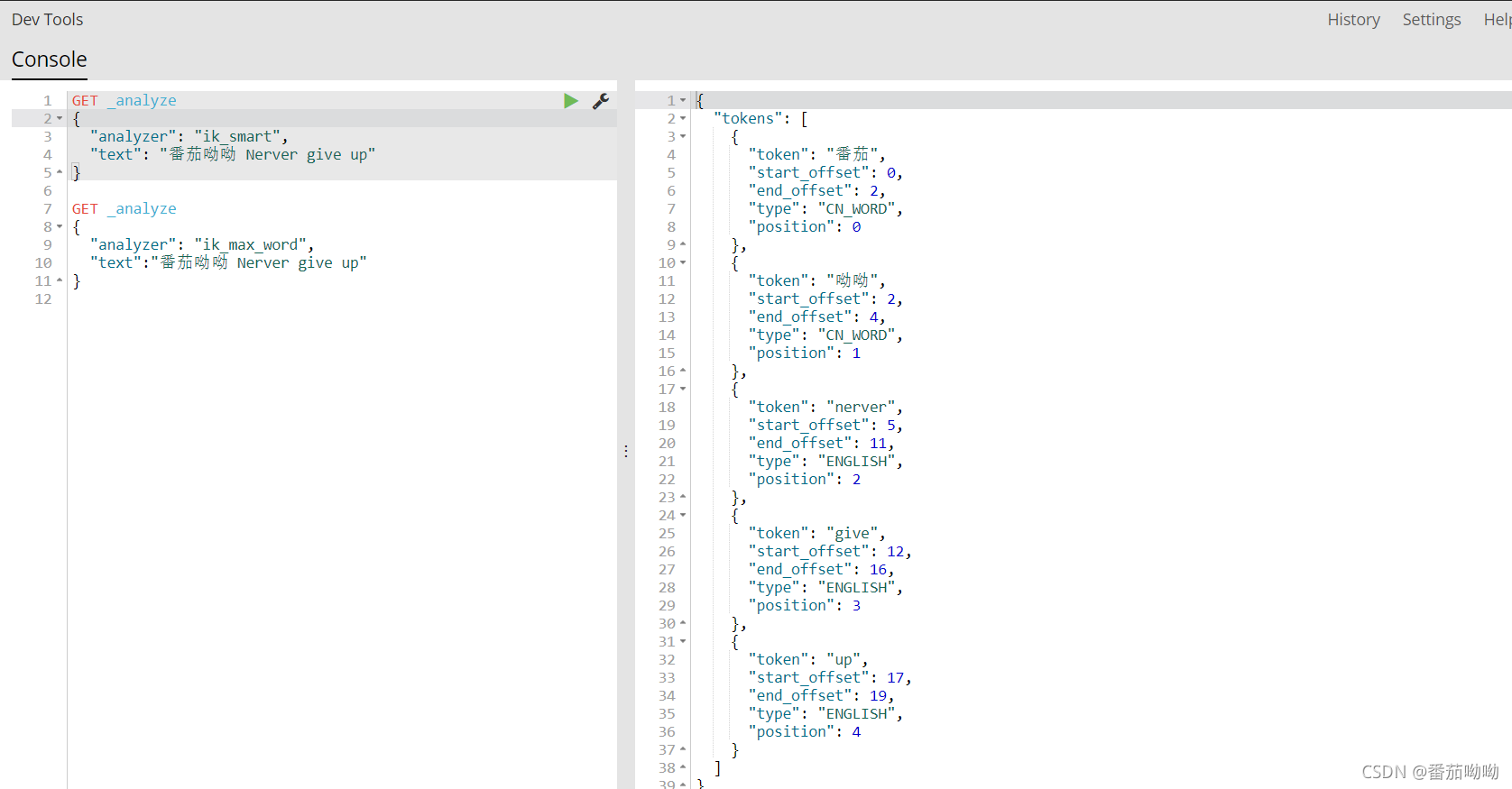Click the "end_offset": 4 response line

[816, 317]
